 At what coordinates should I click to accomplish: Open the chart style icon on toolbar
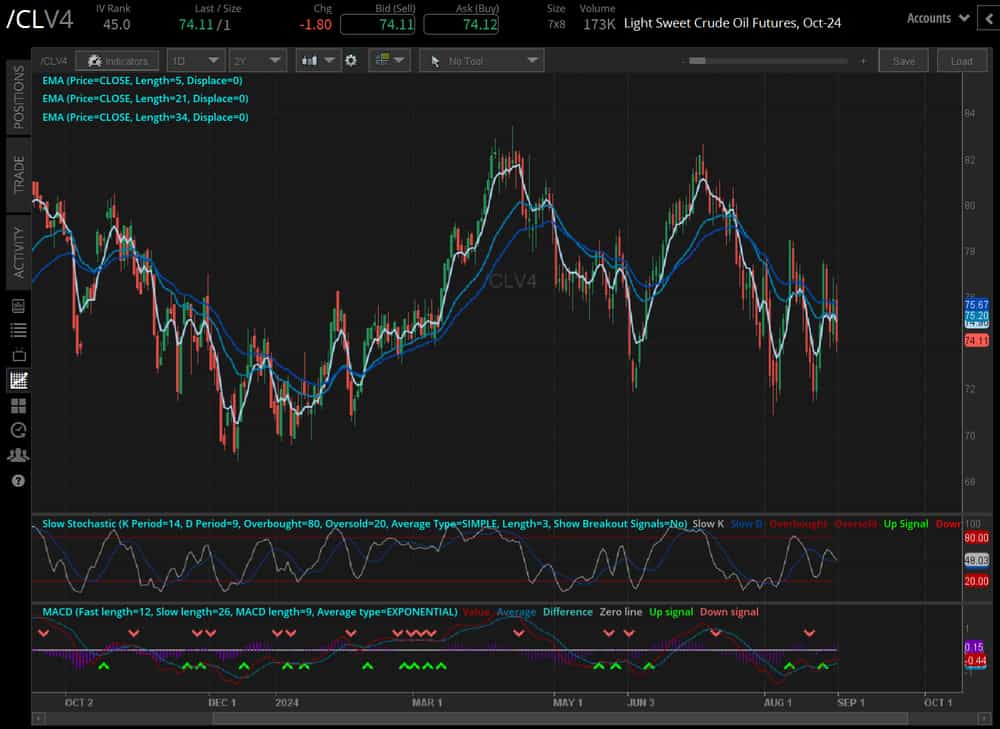pos(311,60)
